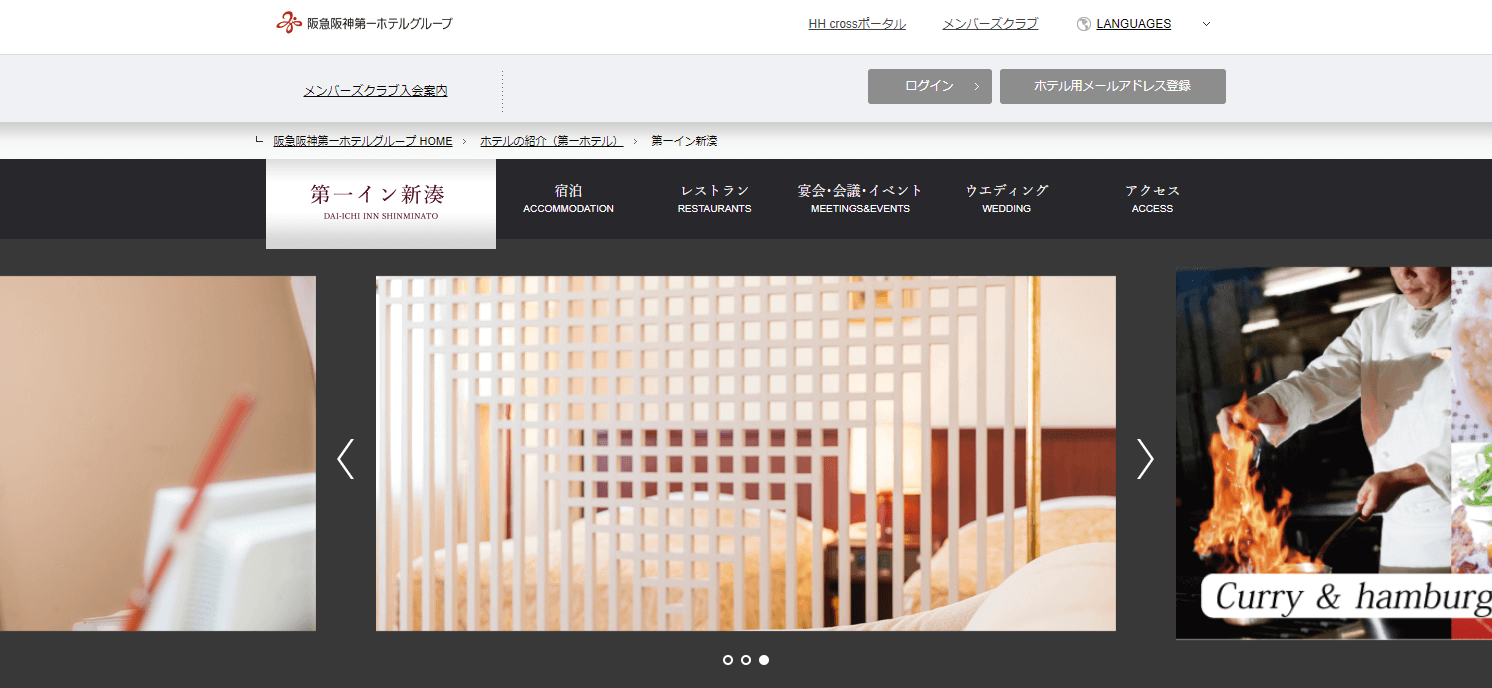Select the third carousel indicator dot
Image resolution: width=1492 pixels, height=688 pixels.
coord(764,660)
